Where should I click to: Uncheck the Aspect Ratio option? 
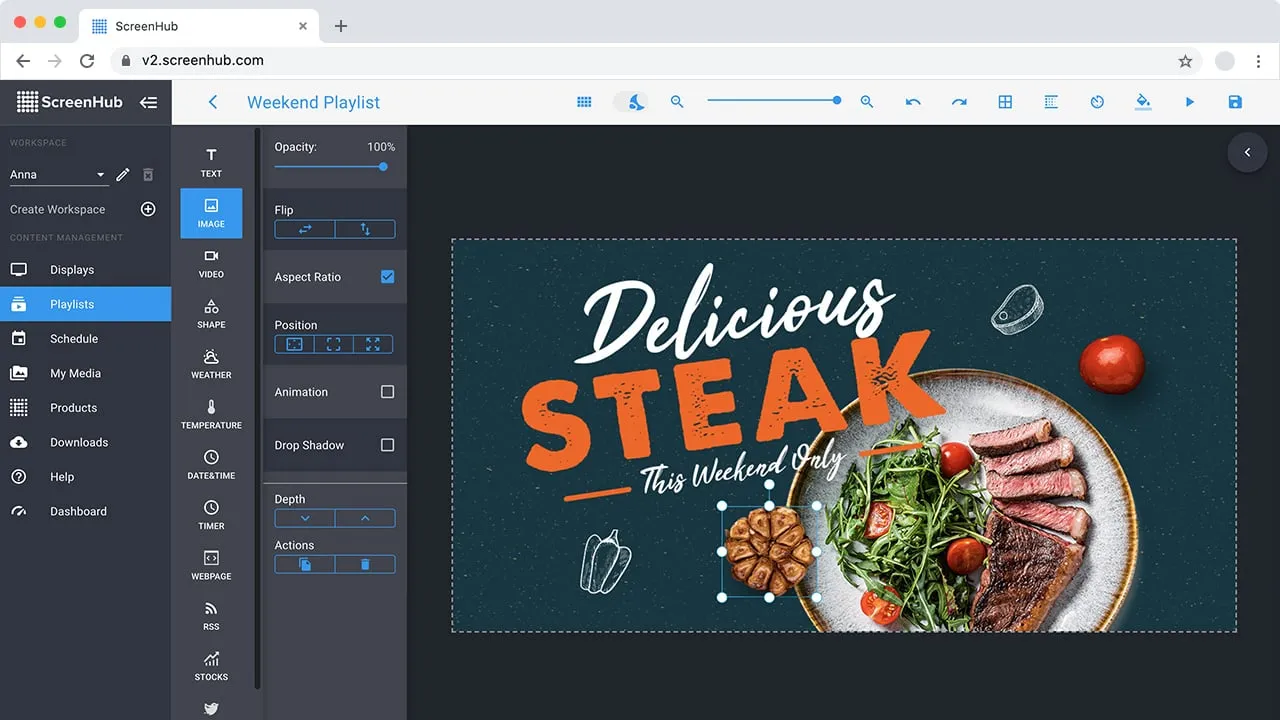point(387,277)
